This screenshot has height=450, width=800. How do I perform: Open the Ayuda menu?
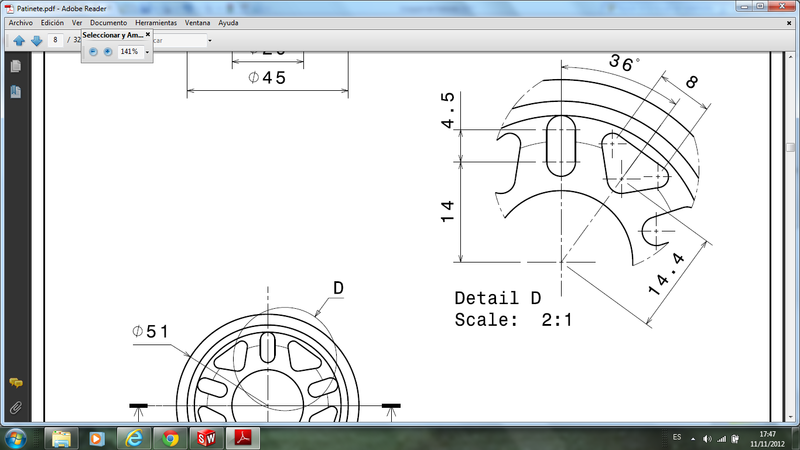[228, 23]
